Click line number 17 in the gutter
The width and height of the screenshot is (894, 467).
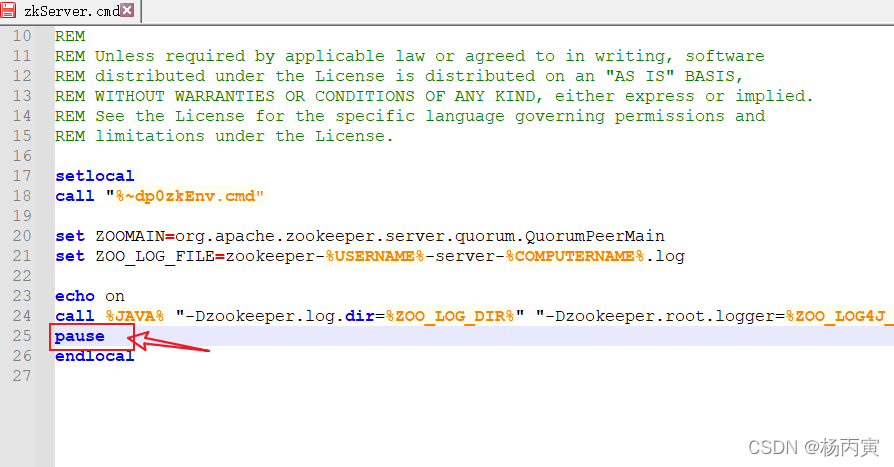coord(22,176)
